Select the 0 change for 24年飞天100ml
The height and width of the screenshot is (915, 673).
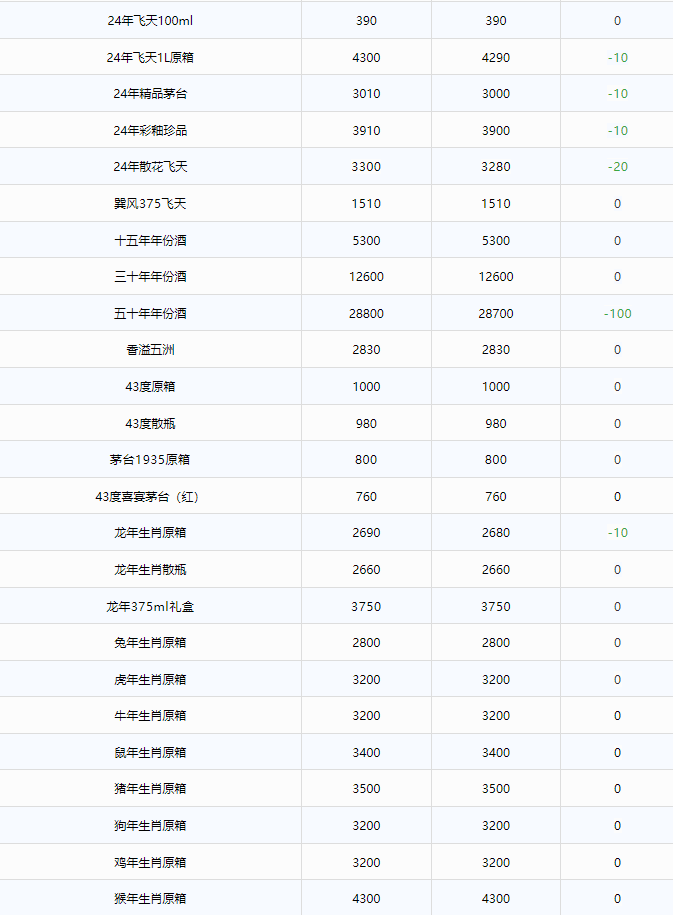618,21
